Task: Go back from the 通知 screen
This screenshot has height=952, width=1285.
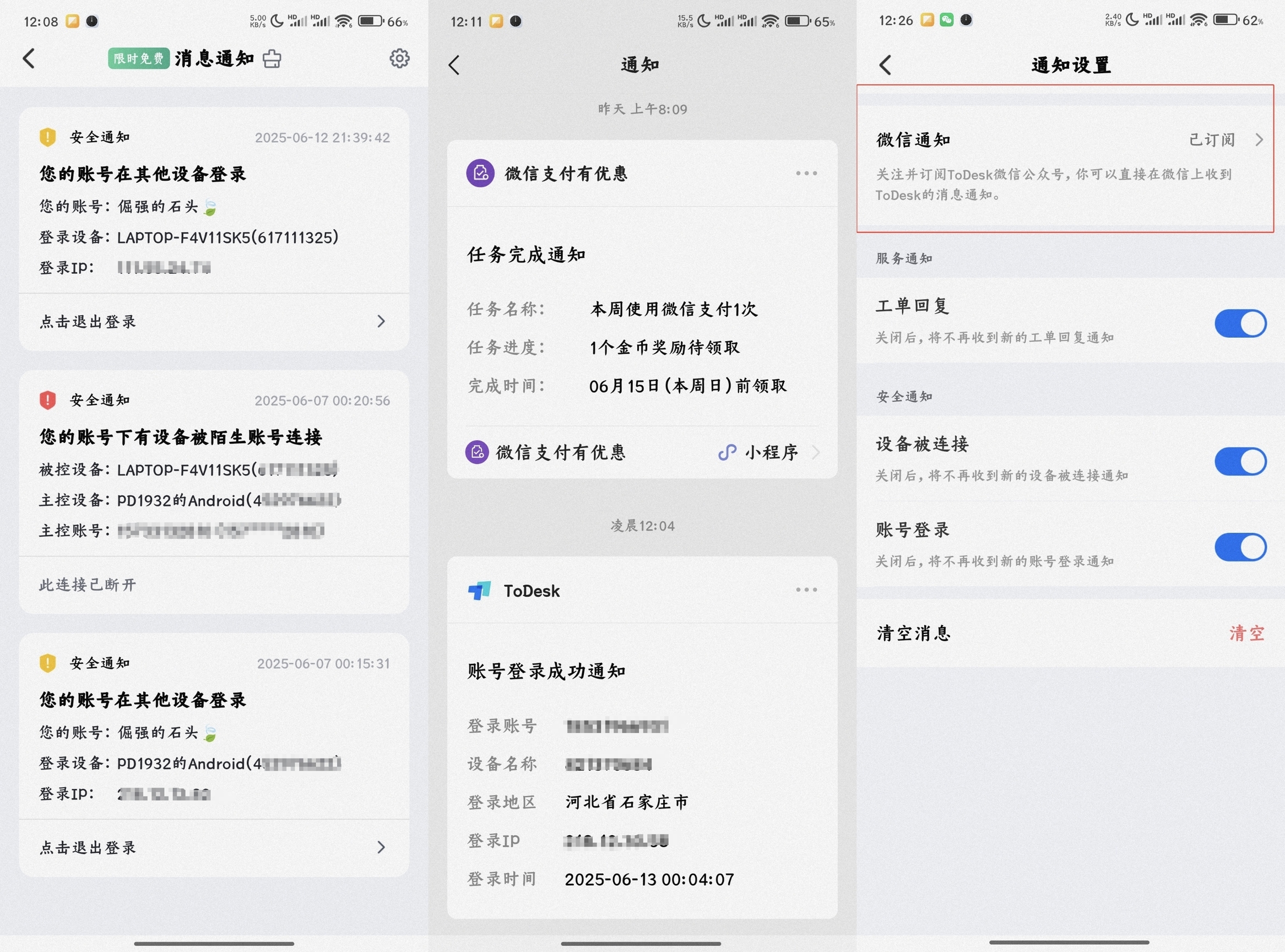Action: click(454, 65)
